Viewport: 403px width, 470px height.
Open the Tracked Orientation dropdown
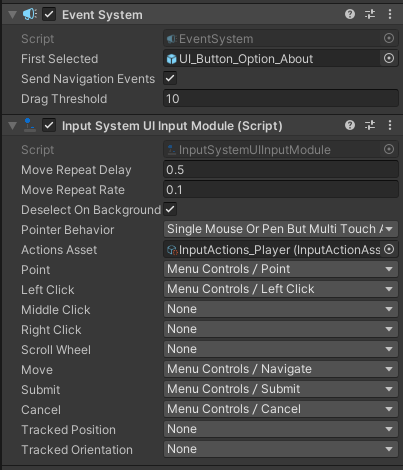(281, 449)
